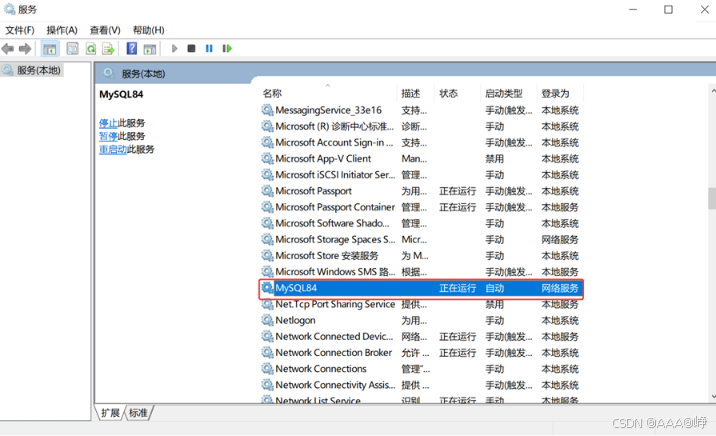This screenshot has width=716, height=436.
Task: Click gear icon of Network Connections row
Action: (x=267, y=368)
